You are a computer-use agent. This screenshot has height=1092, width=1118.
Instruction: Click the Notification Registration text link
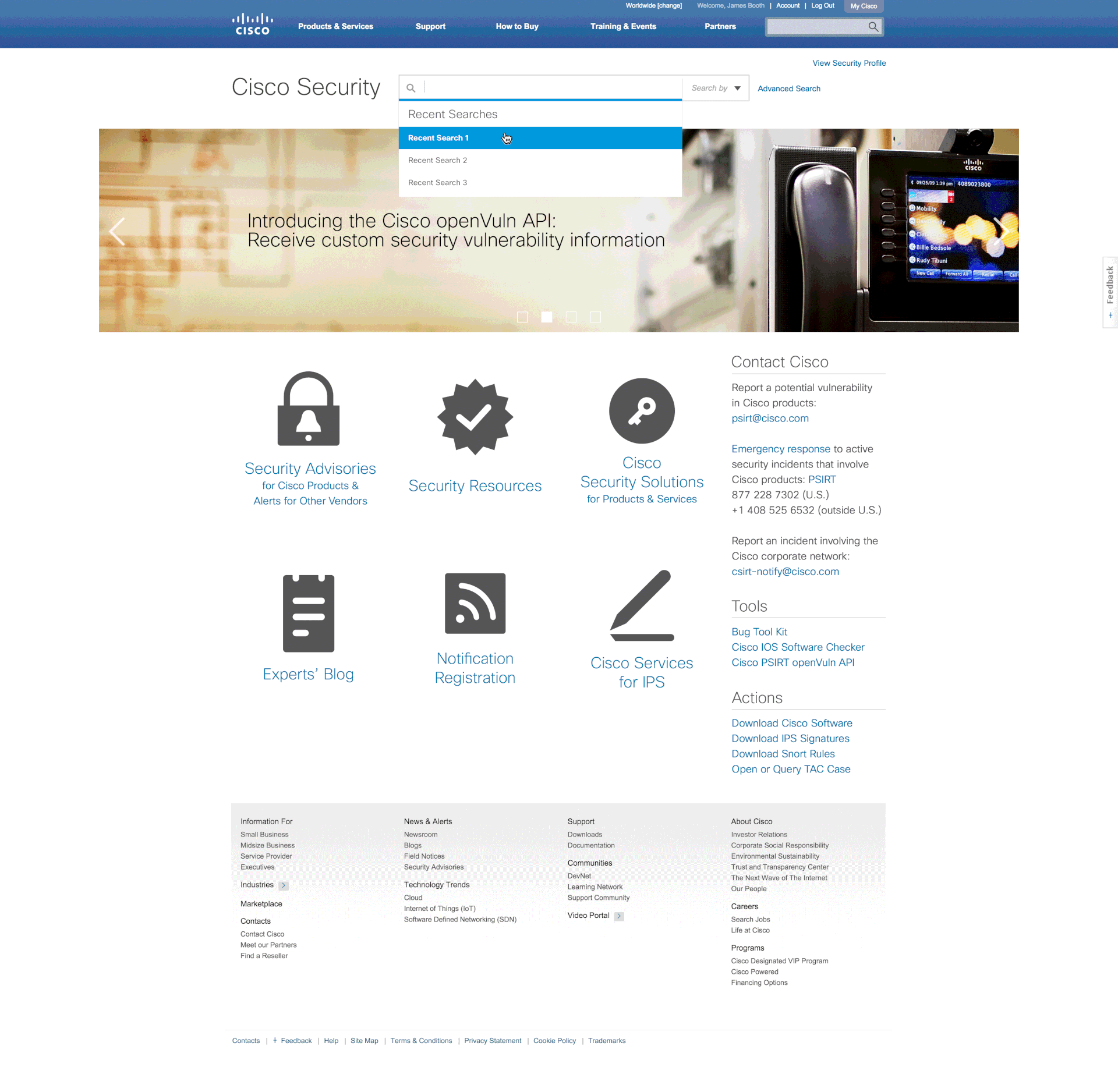point(475,668)
